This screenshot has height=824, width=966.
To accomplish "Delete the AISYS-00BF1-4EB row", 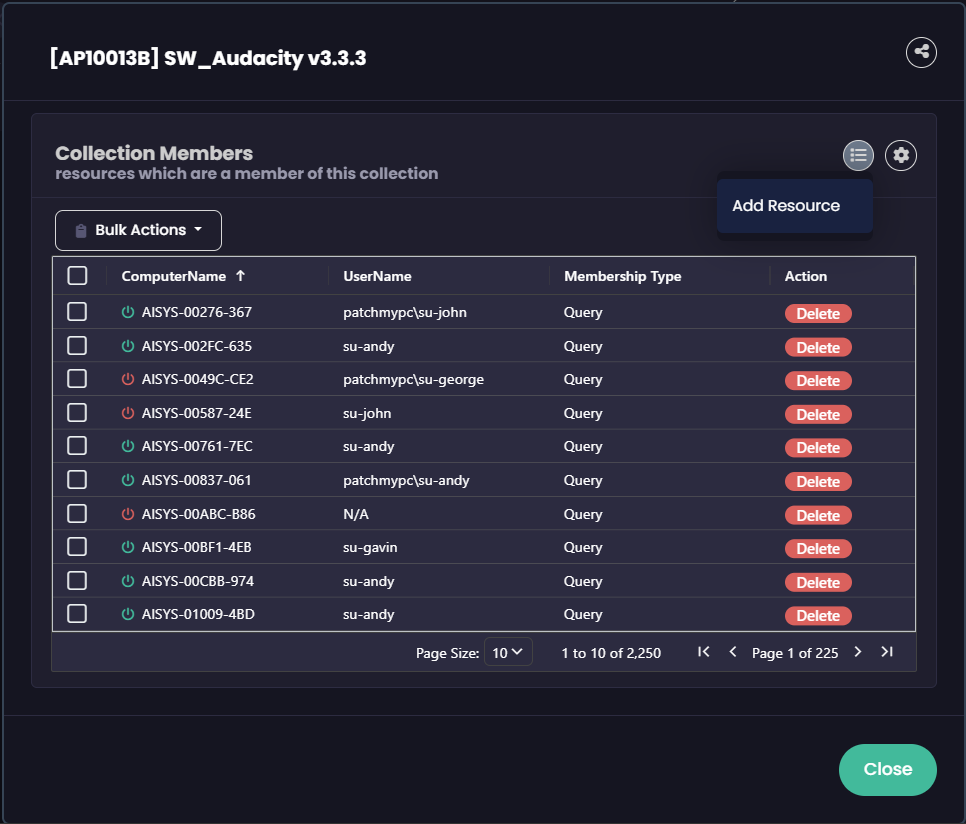I will [818, 549].
